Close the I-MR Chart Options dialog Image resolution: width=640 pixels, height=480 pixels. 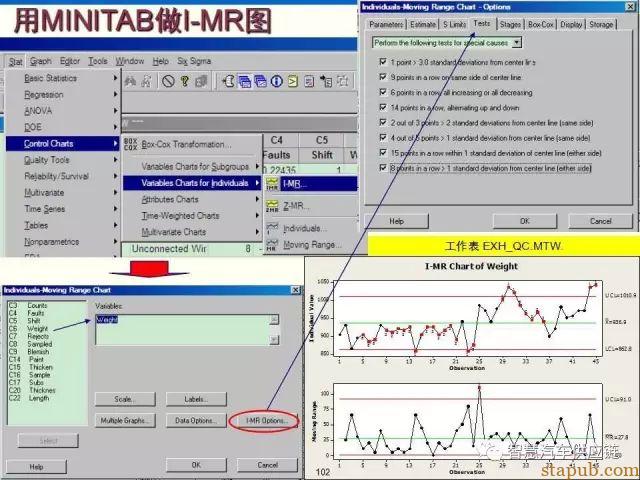[x=630, y=7]
